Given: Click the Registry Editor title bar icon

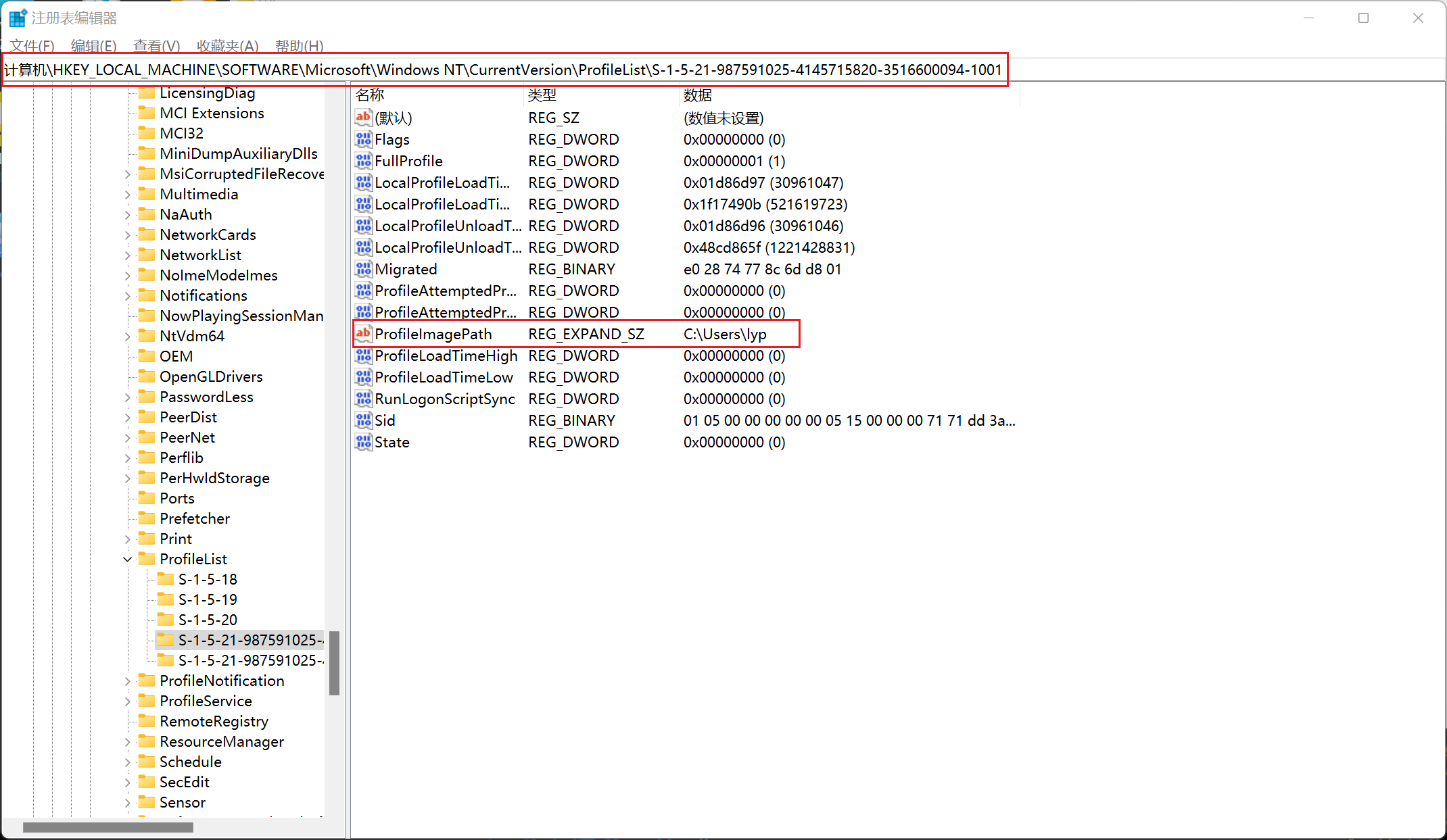Looking at the screenshot, I should coord(18,18).
